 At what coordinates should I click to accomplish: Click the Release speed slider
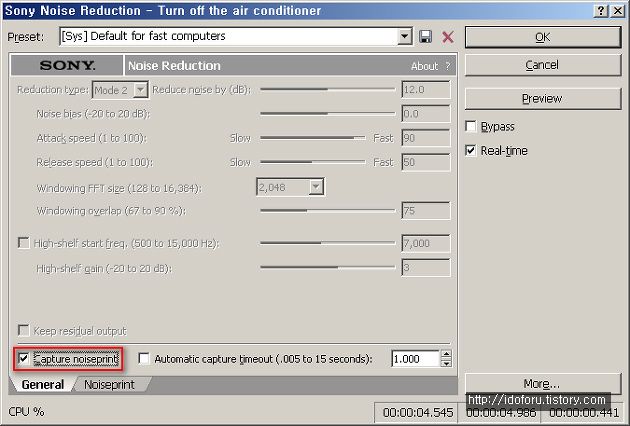pos(313,162)
